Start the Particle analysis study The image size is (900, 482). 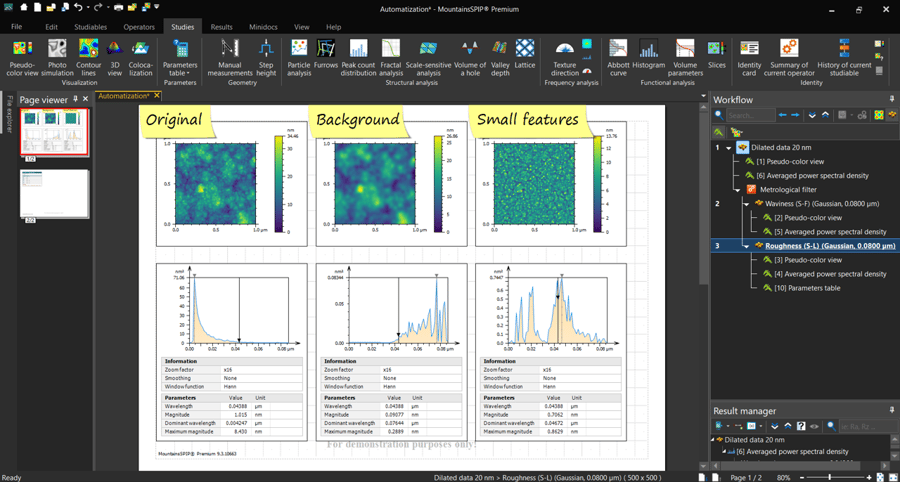(298, 57)
